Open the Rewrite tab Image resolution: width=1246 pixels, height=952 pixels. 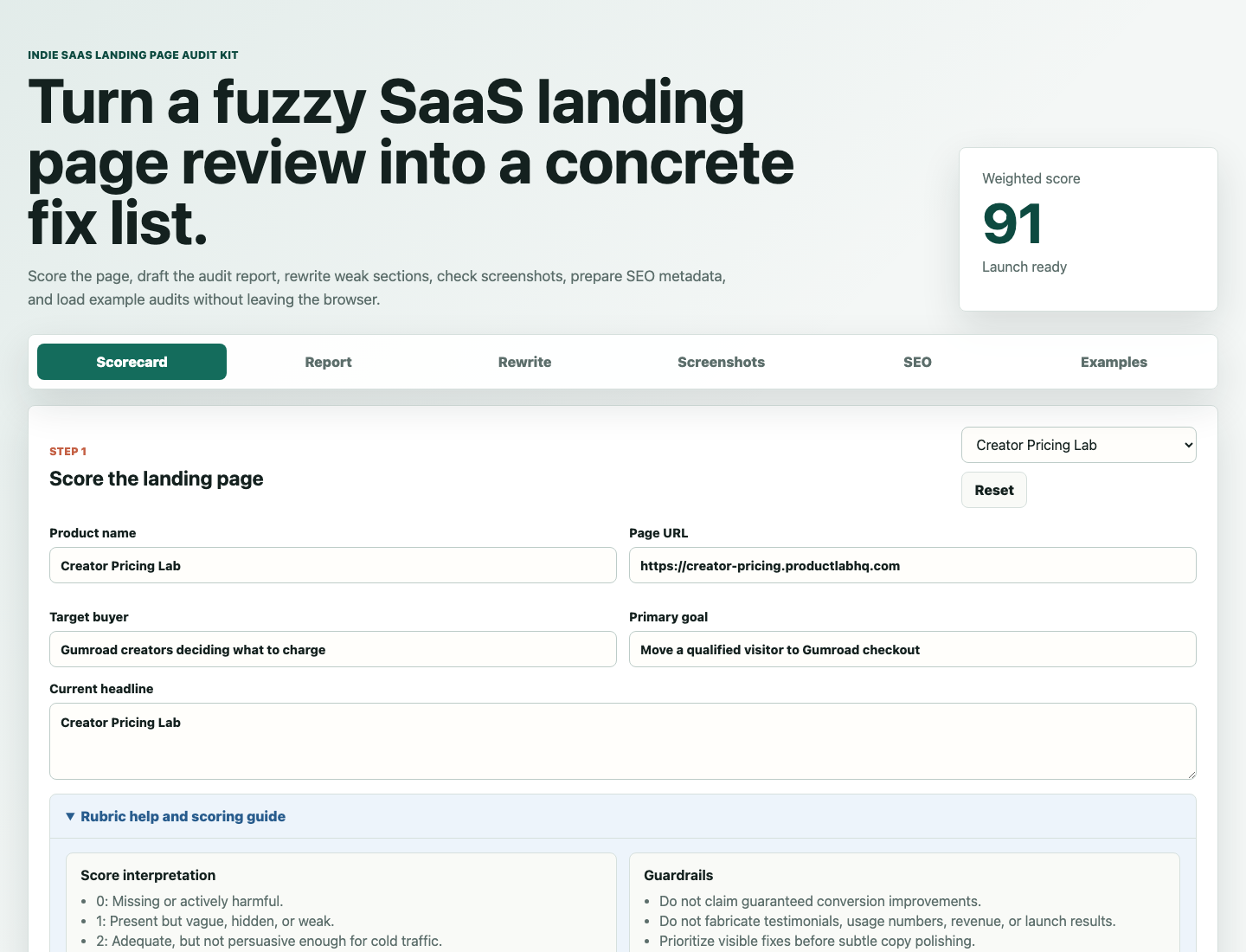click(524, 362)
